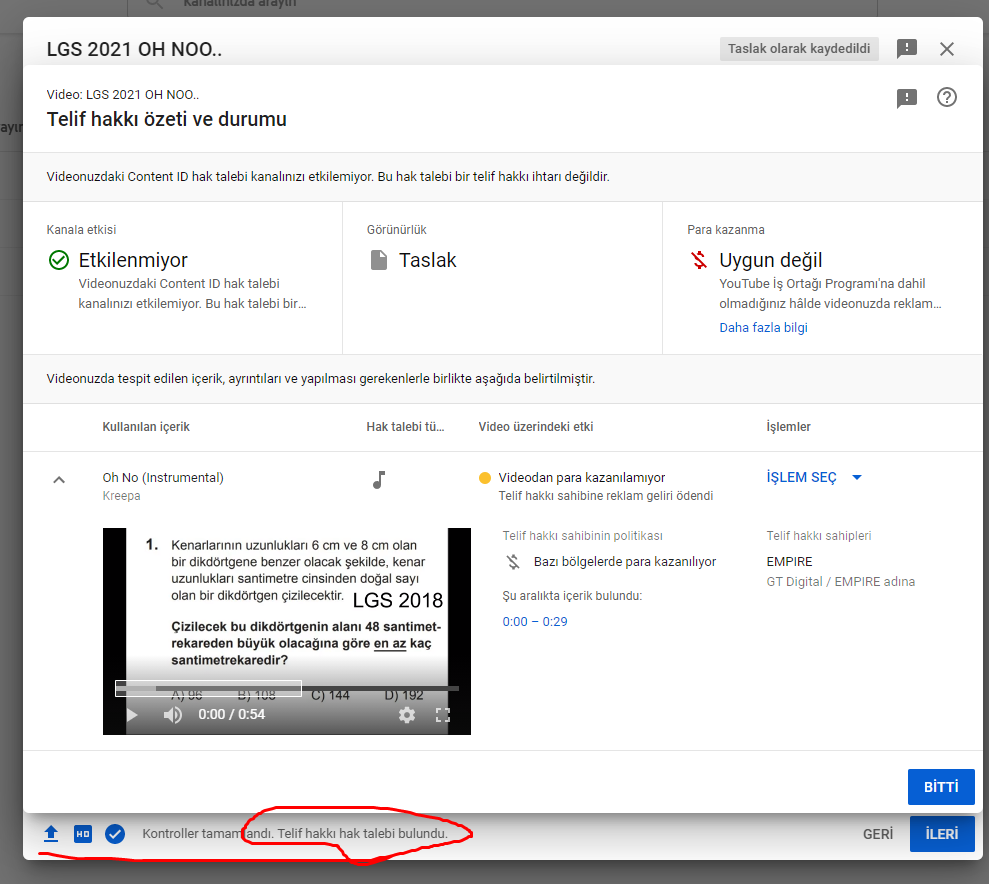Click the 'Video üzerindeki etki' column header
Screen dimensions: 989x884
535,427
